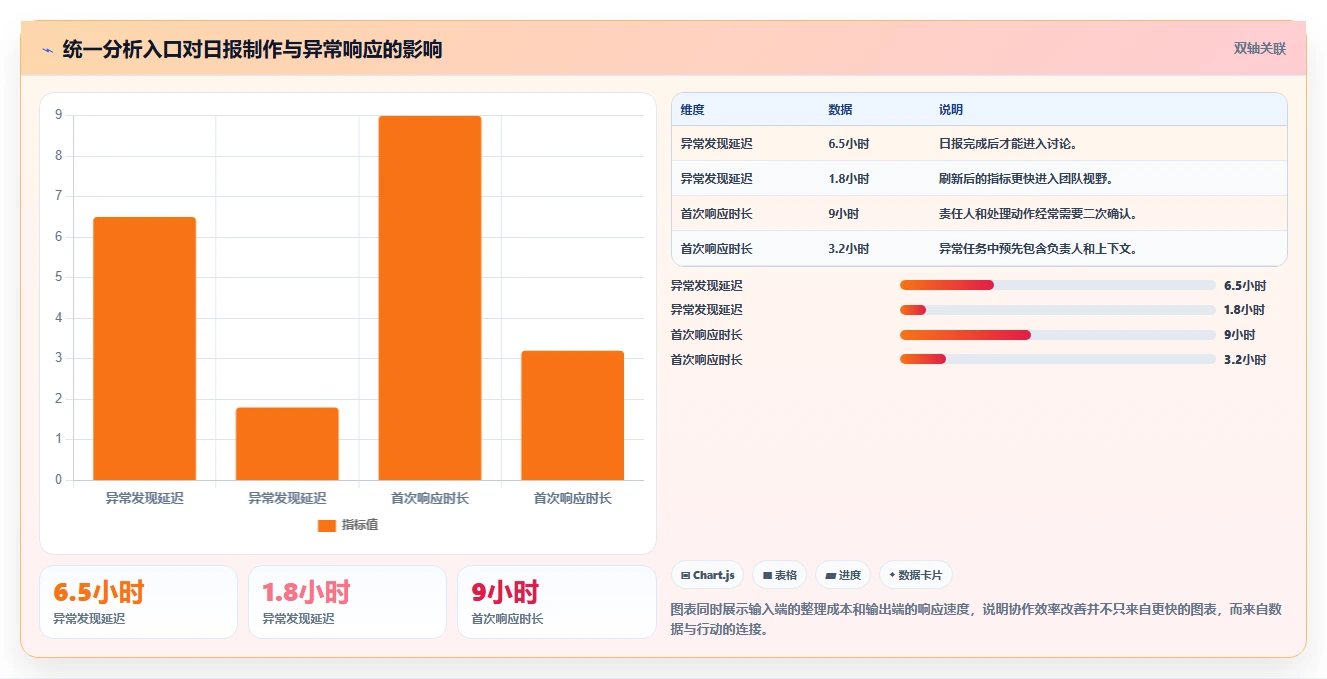This screenshot has width=1327, height=679.
Task: Click the 表格 chip
Action: [x=779, y=575]
